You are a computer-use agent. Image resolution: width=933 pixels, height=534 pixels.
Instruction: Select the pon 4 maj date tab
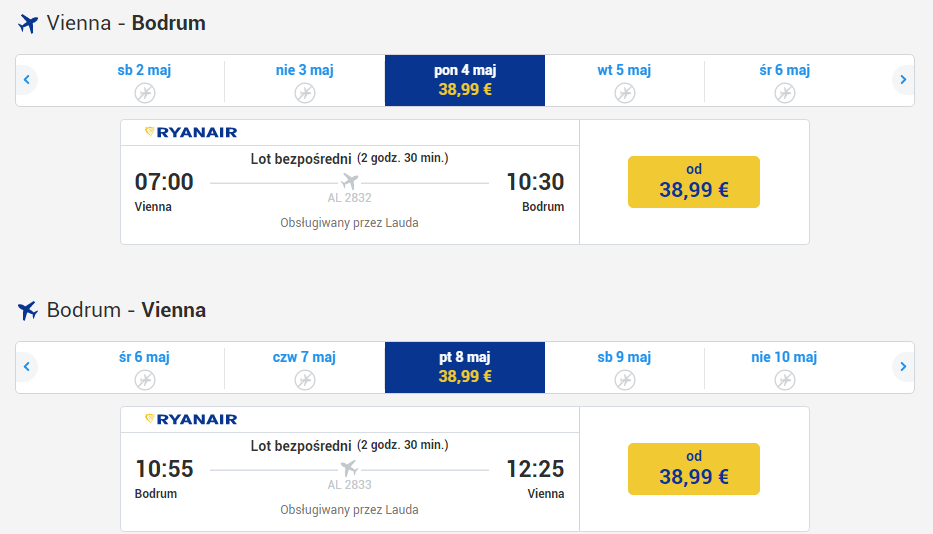465,80
